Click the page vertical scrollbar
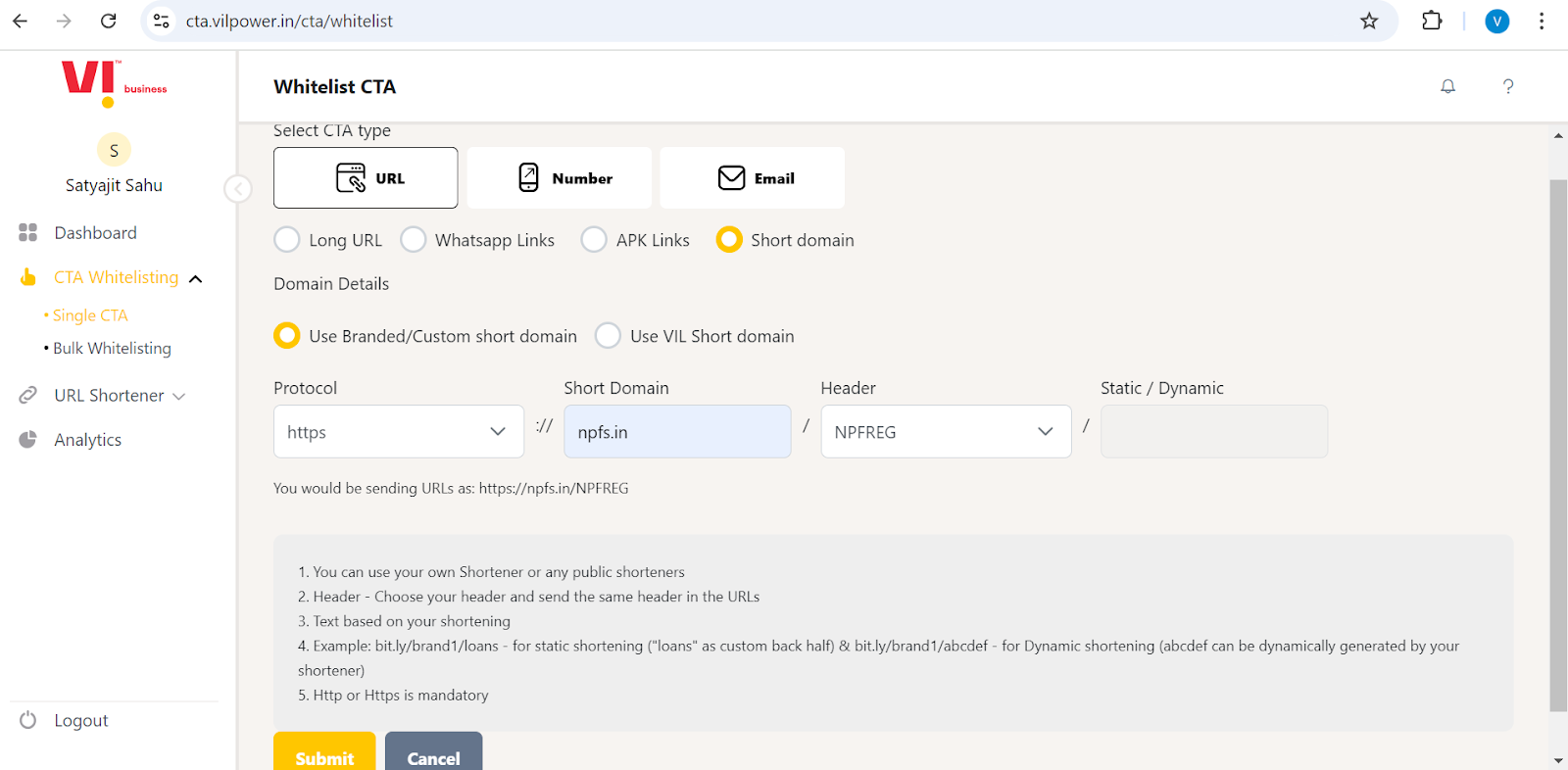The height and width of the screenshot is (770, 1568). [x=1558, y=441]
